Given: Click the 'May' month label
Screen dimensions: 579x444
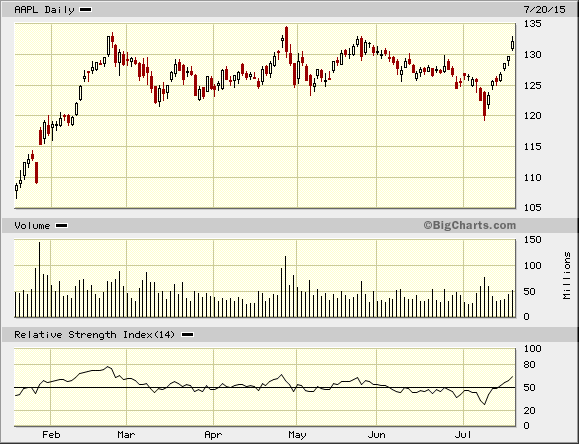Looking at the screenshot, I should 297,435.
